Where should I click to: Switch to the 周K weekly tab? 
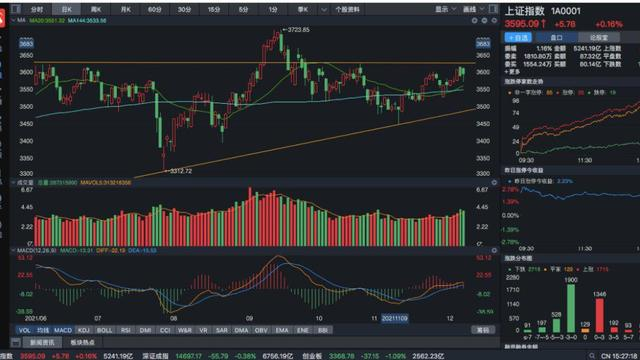click(96, 9)
